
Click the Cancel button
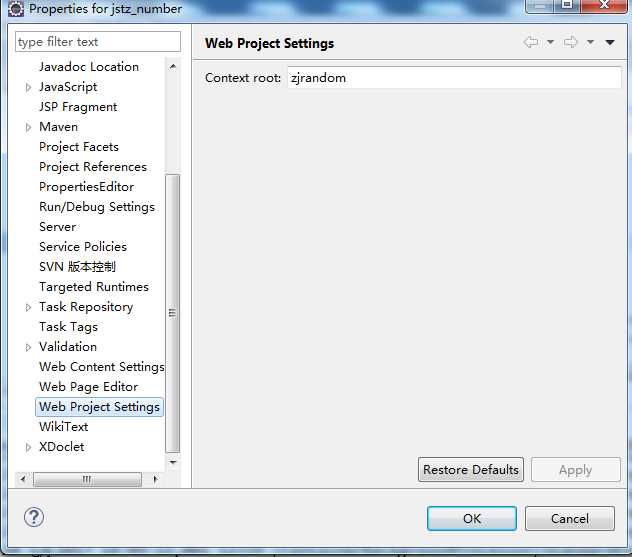pos(570,518)
